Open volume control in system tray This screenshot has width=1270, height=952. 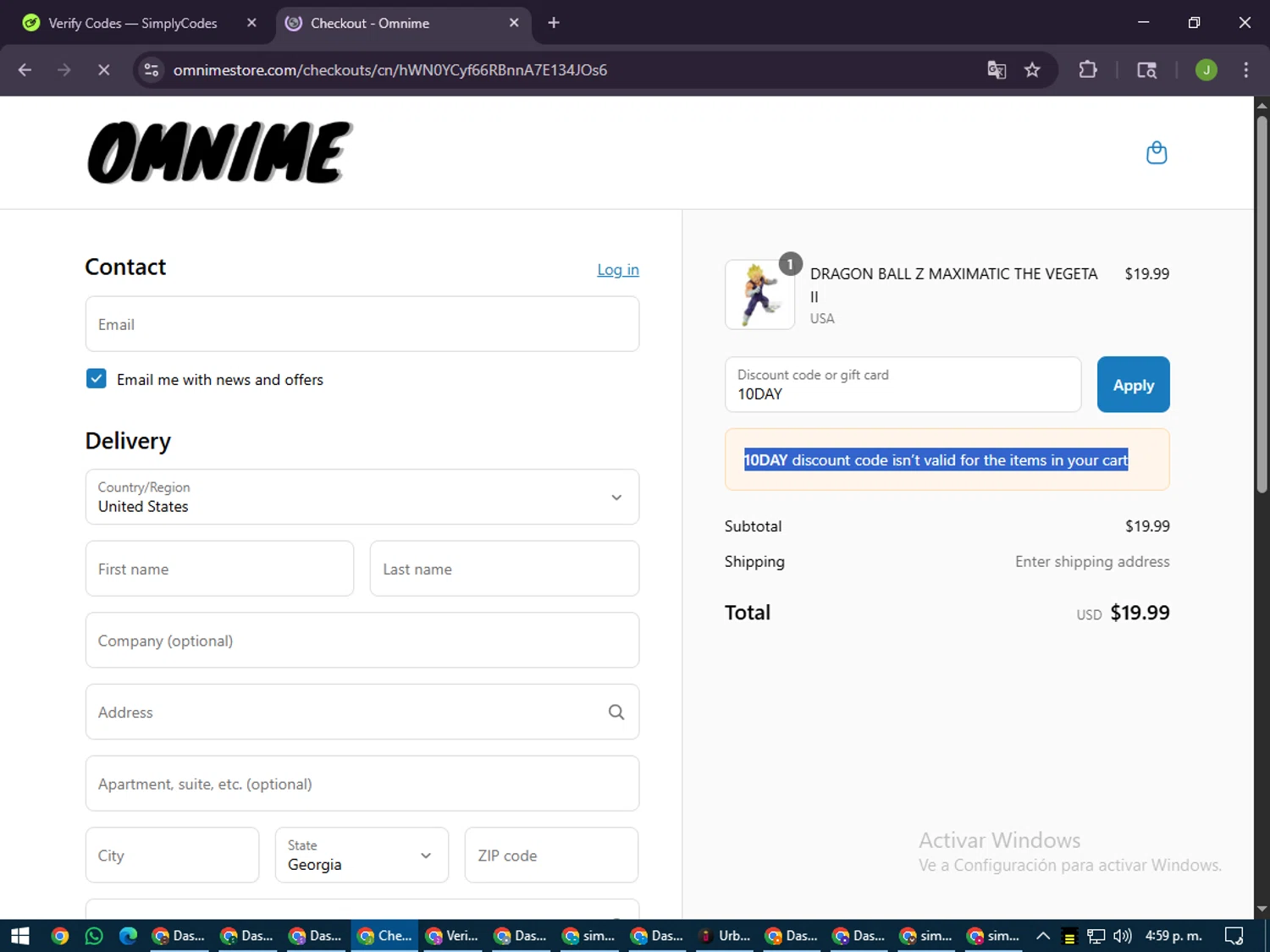click(1123, 936)
